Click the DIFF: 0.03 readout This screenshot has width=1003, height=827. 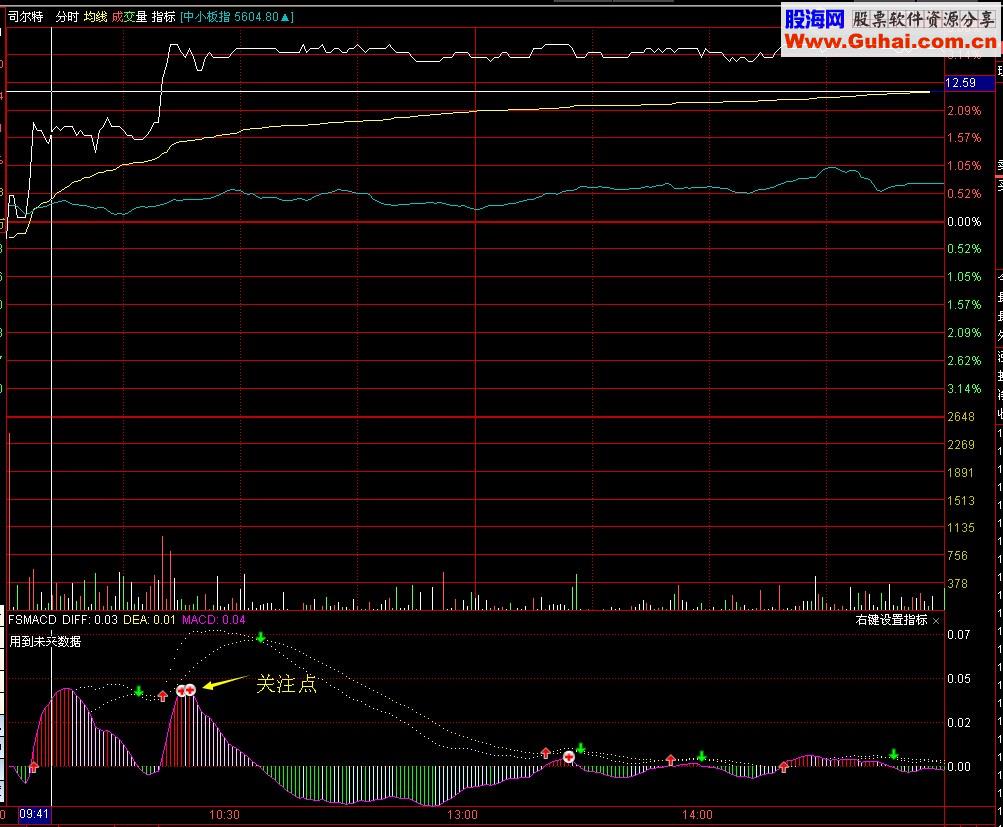(90, 620)
